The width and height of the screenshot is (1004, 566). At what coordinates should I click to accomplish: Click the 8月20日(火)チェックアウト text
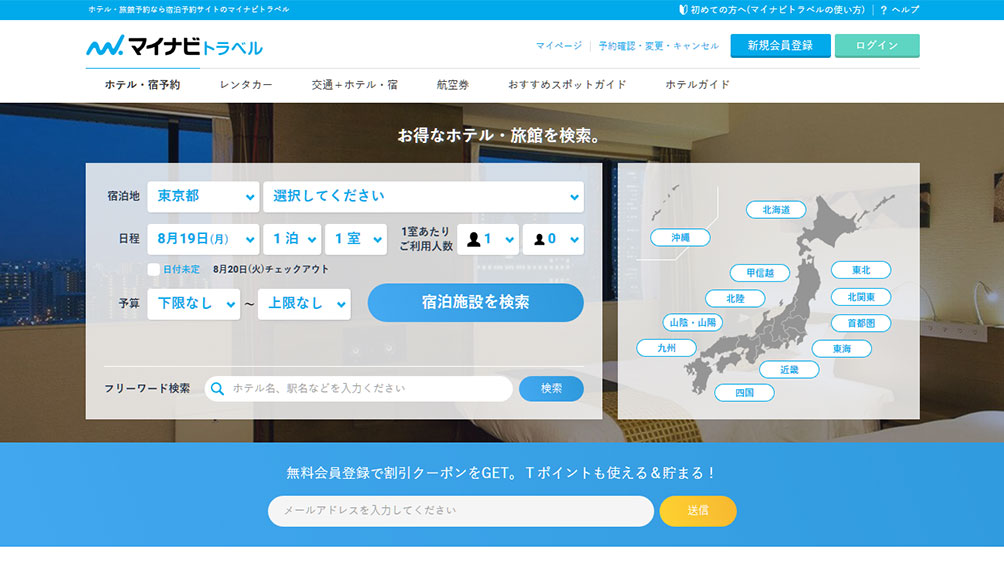[271, 270]
